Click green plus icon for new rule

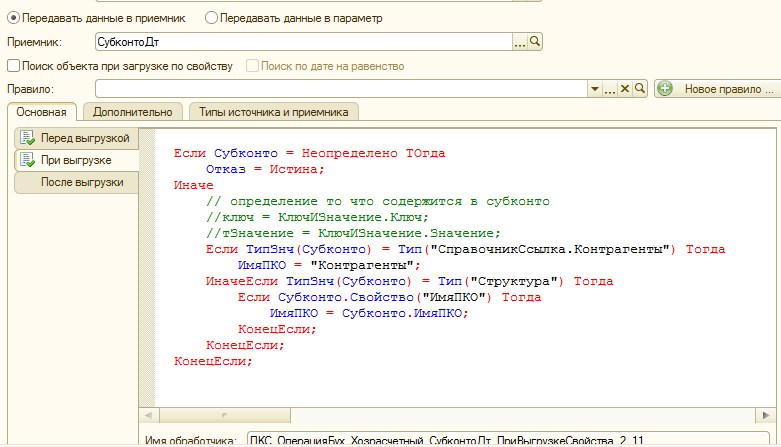coord(665,89)
